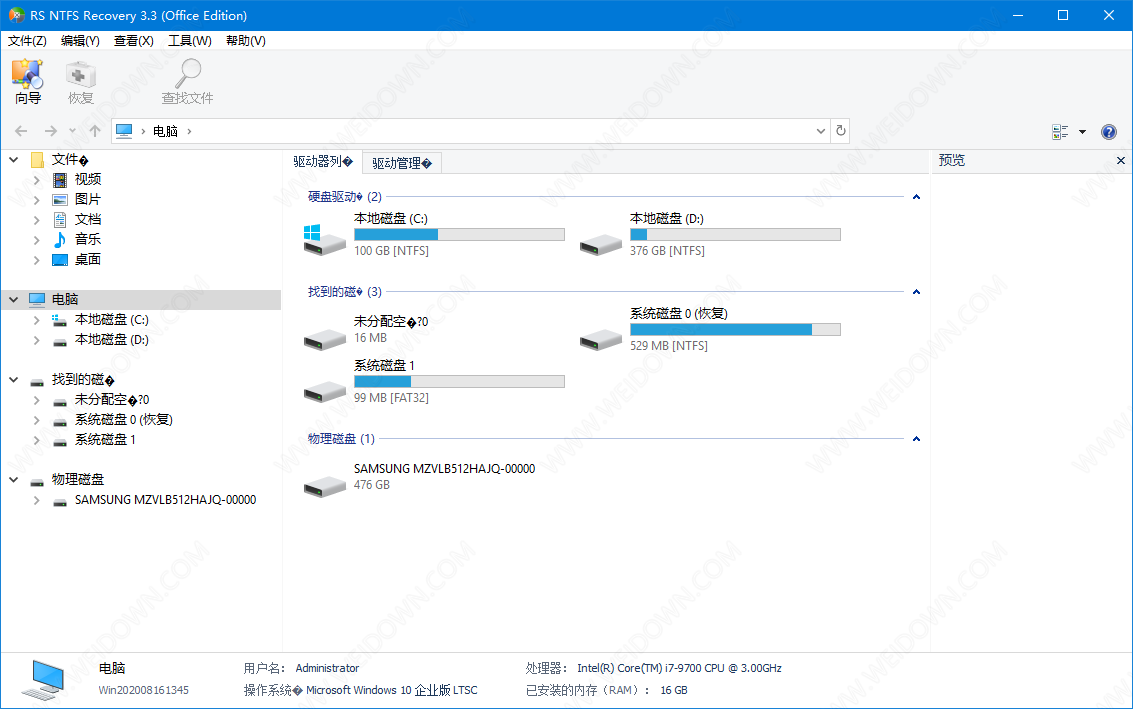Click the 恢复 recovery toolbar icon

coord(80,81)
